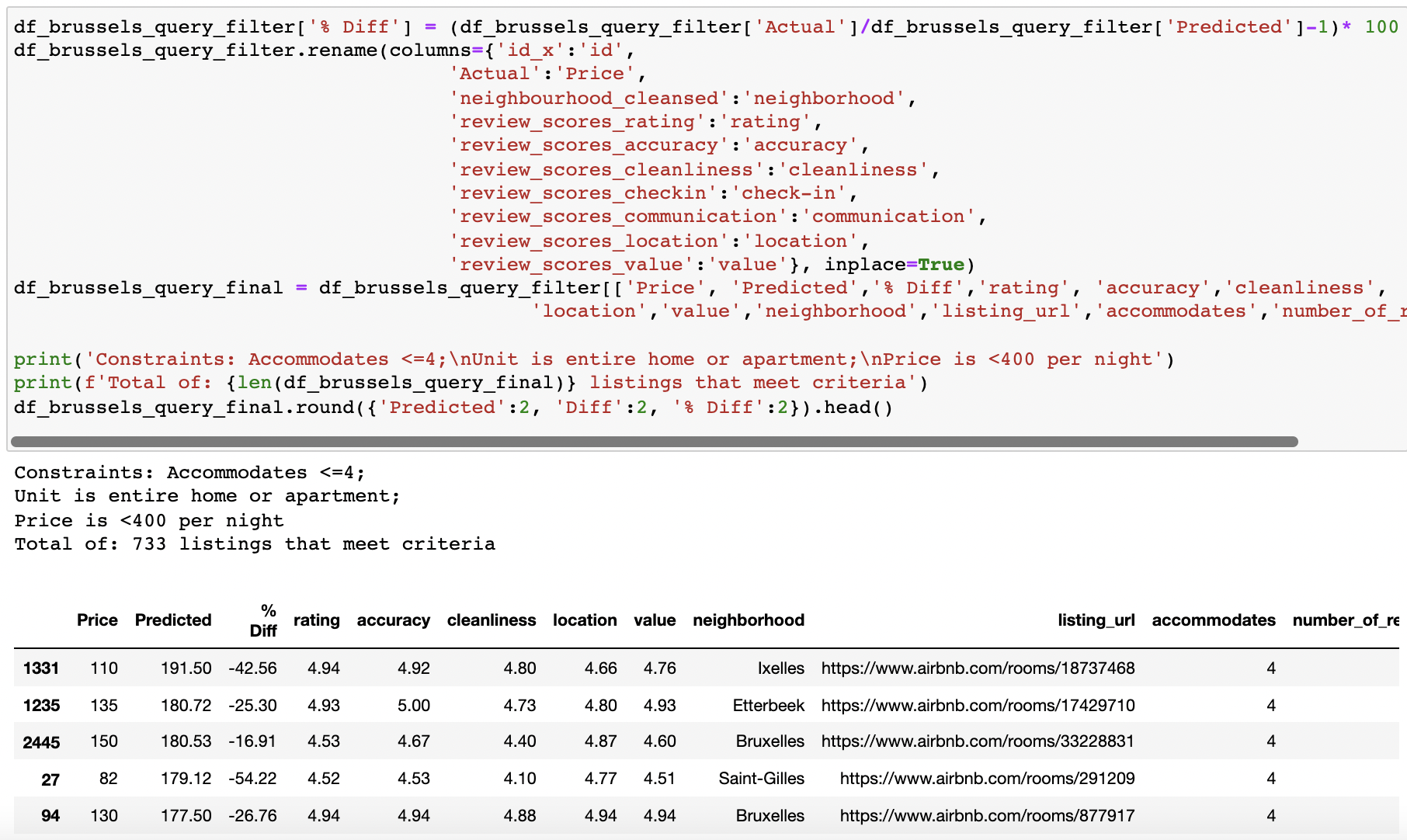The width and height of the screenshot is (1407, 840).
Task: Select row index 1331
Action: [x=41, y=668]
